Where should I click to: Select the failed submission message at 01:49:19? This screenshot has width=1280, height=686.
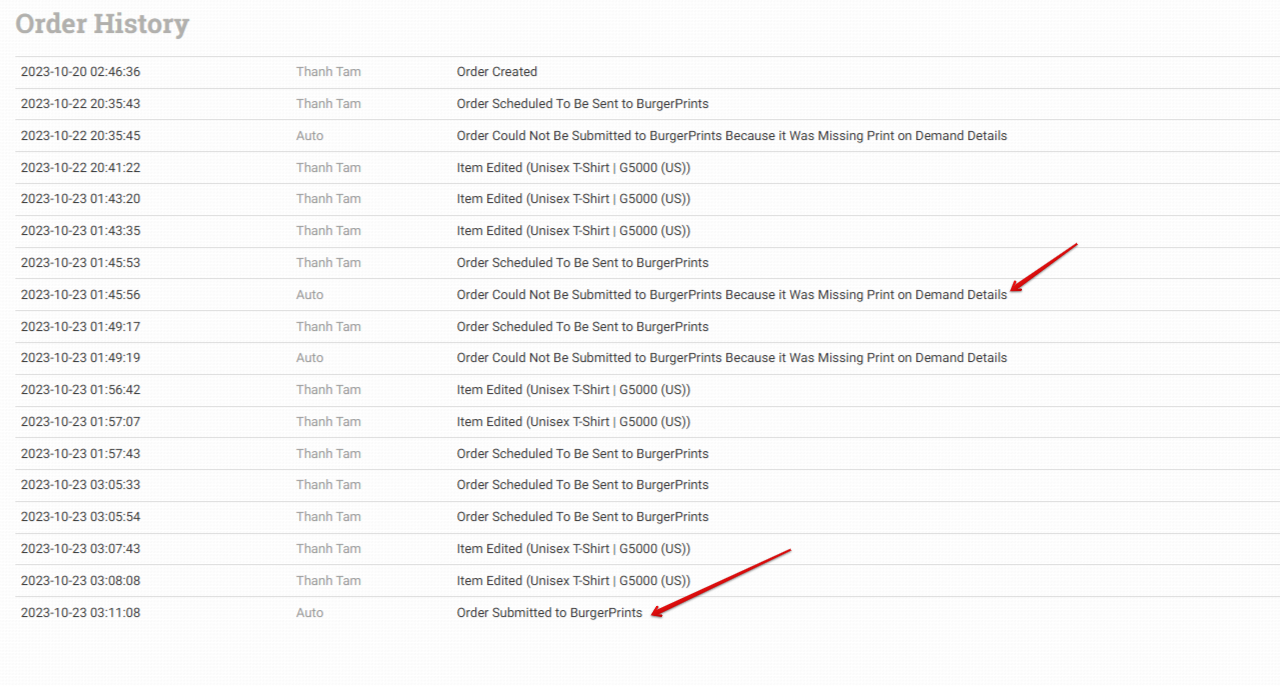pyautogui.click(x=731, y=358)
